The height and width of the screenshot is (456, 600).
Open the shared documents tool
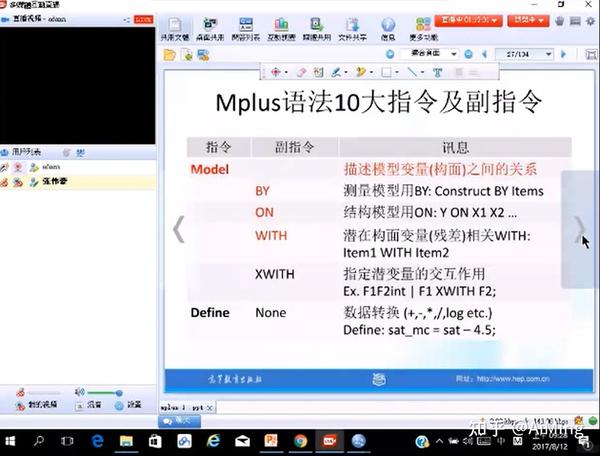pyautogui.click(x=174, y=29)
